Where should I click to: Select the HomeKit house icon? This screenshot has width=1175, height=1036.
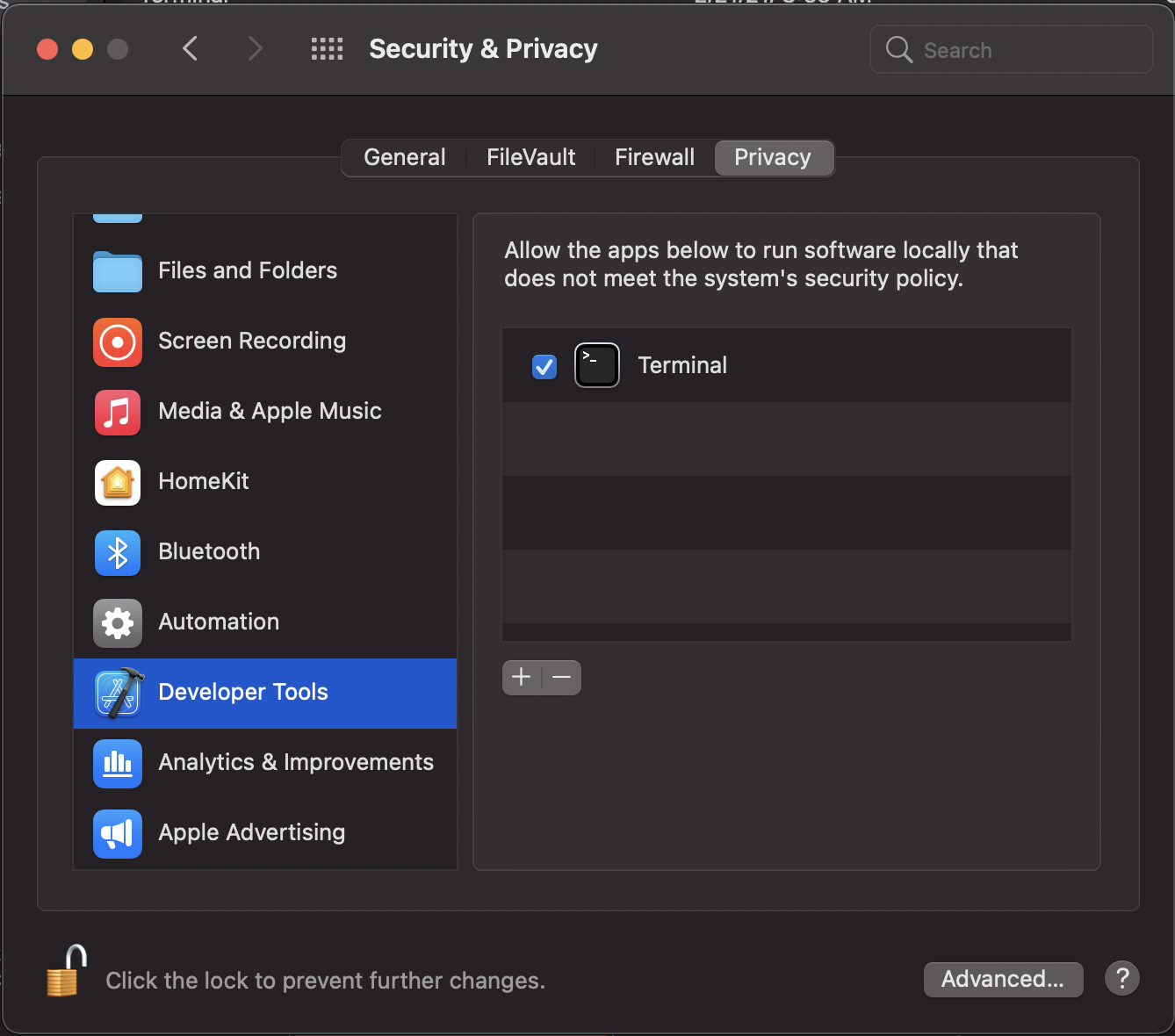(118, 482)
